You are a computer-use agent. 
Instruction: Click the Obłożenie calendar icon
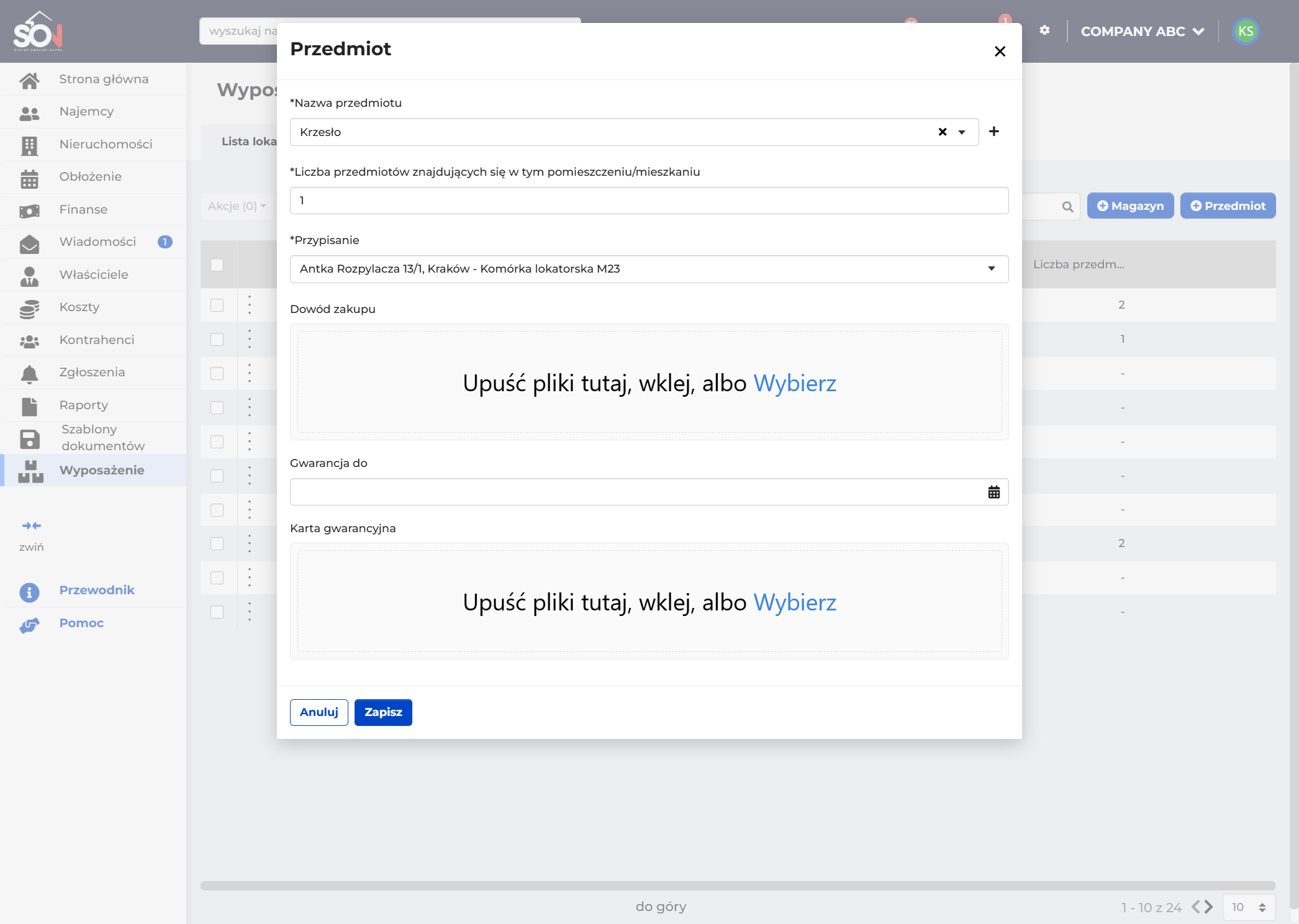[29, 178]
